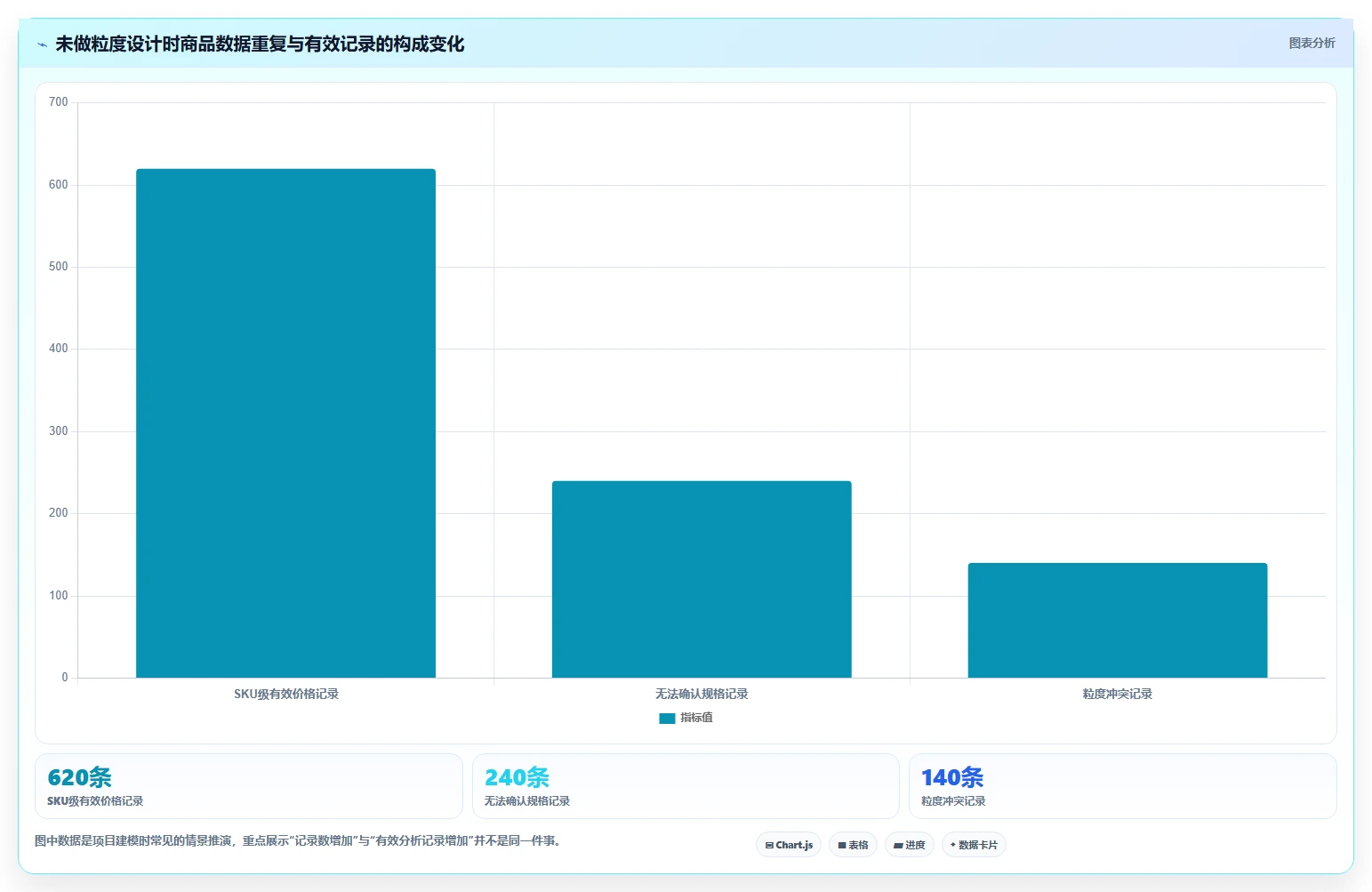This screenshot has width=1372, height=892.
Task: Click y-axis tick label 300
Action: [59, 431]
